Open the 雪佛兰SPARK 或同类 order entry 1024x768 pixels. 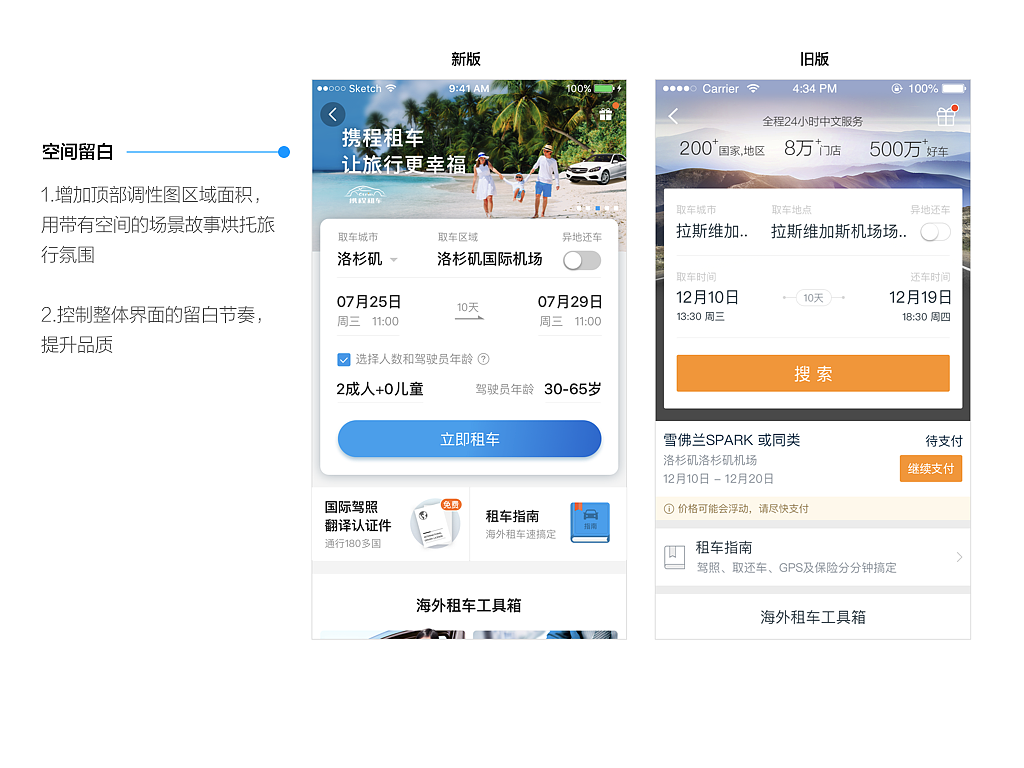[812, 459]
